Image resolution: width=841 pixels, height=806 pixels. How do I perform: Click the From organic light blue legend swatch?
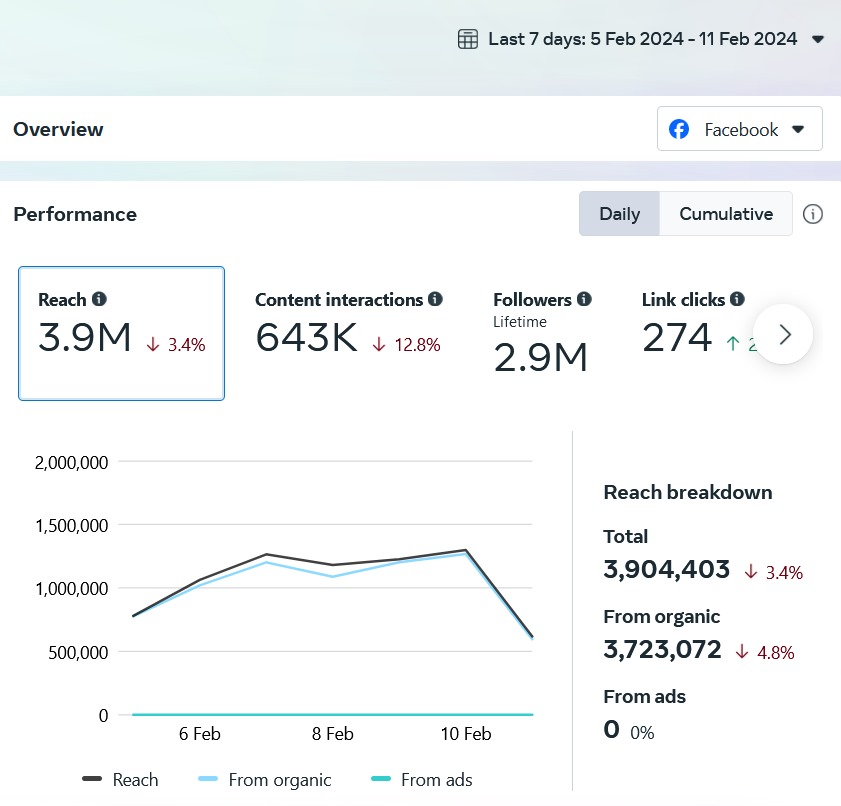tap(209, 780)
